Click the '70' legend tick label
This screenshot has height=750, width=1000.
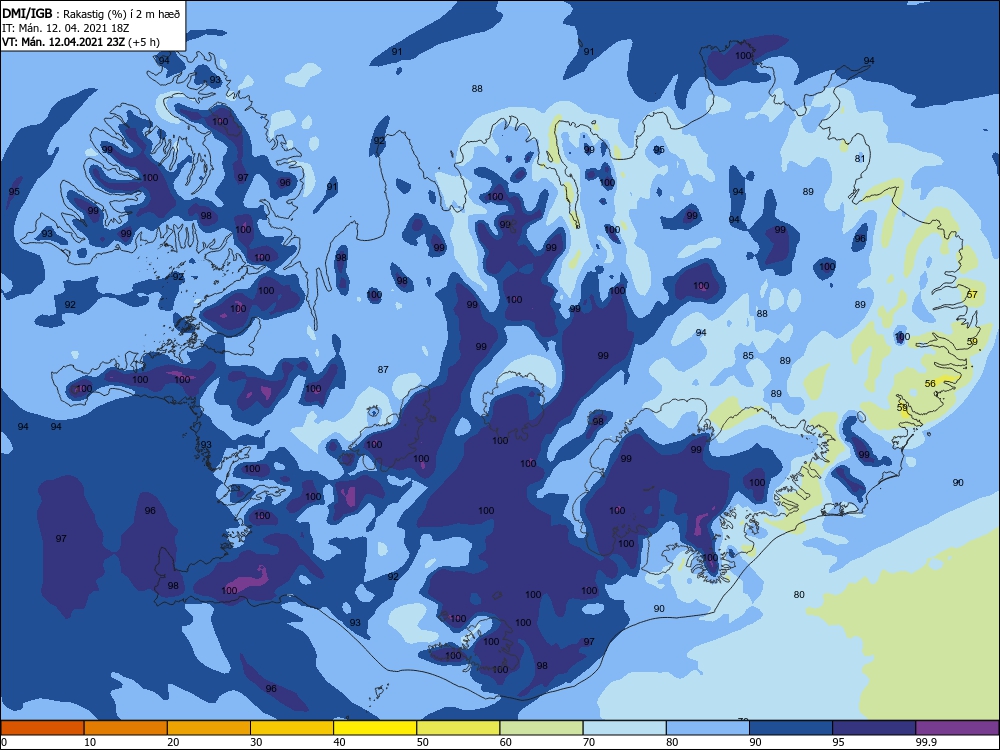[x=589, y=742]
